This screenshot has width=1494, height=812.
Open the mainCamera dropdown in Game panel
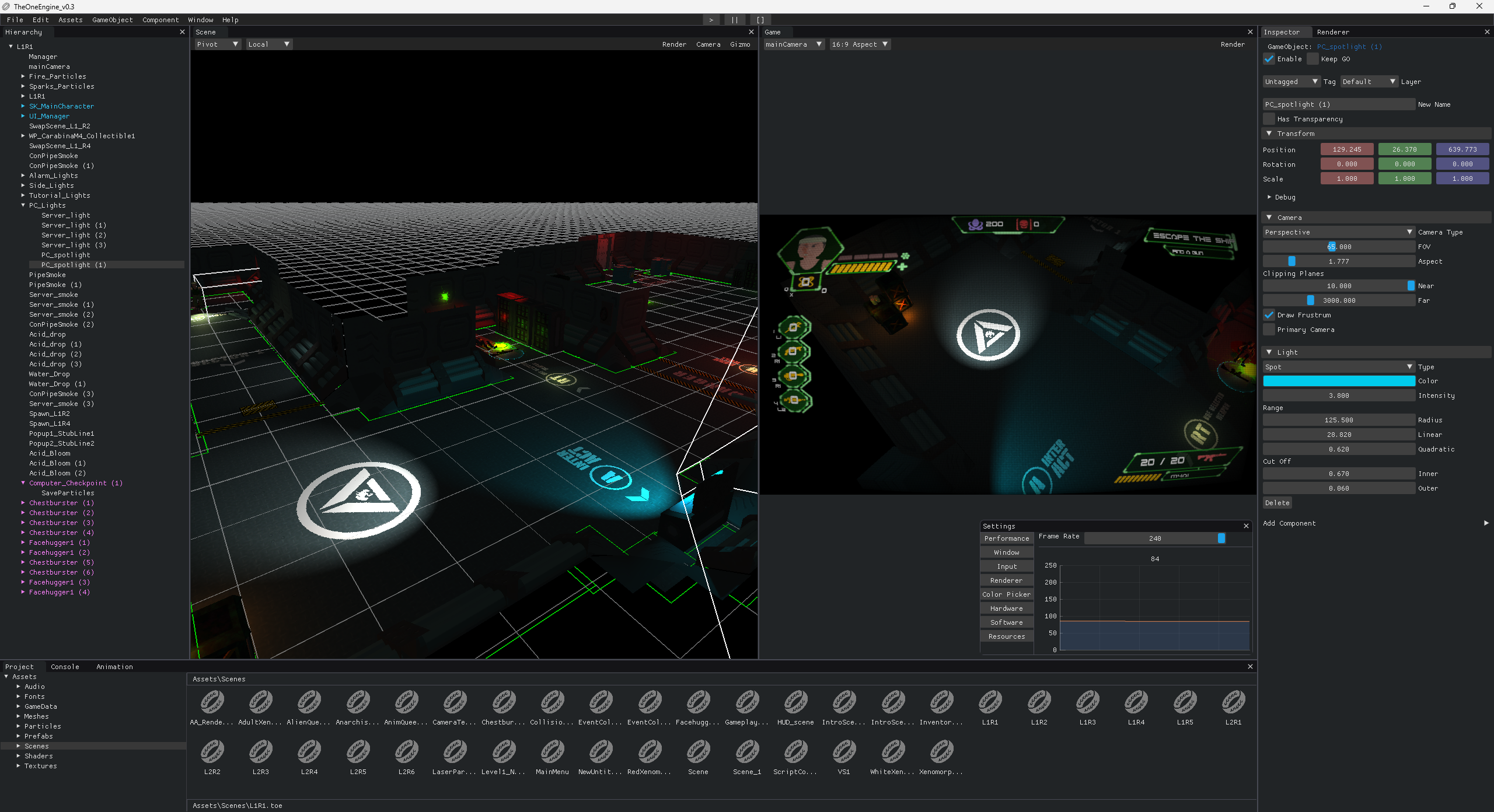(794, 44)
